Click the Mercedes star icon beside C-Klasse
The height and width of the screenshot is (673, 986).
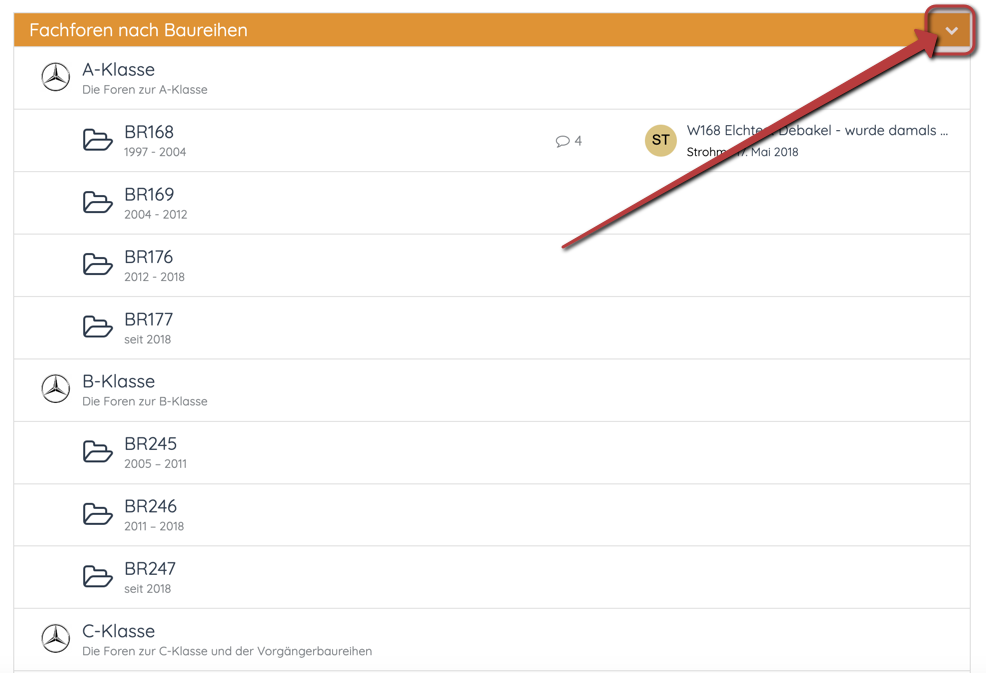[x=56, y=638]
